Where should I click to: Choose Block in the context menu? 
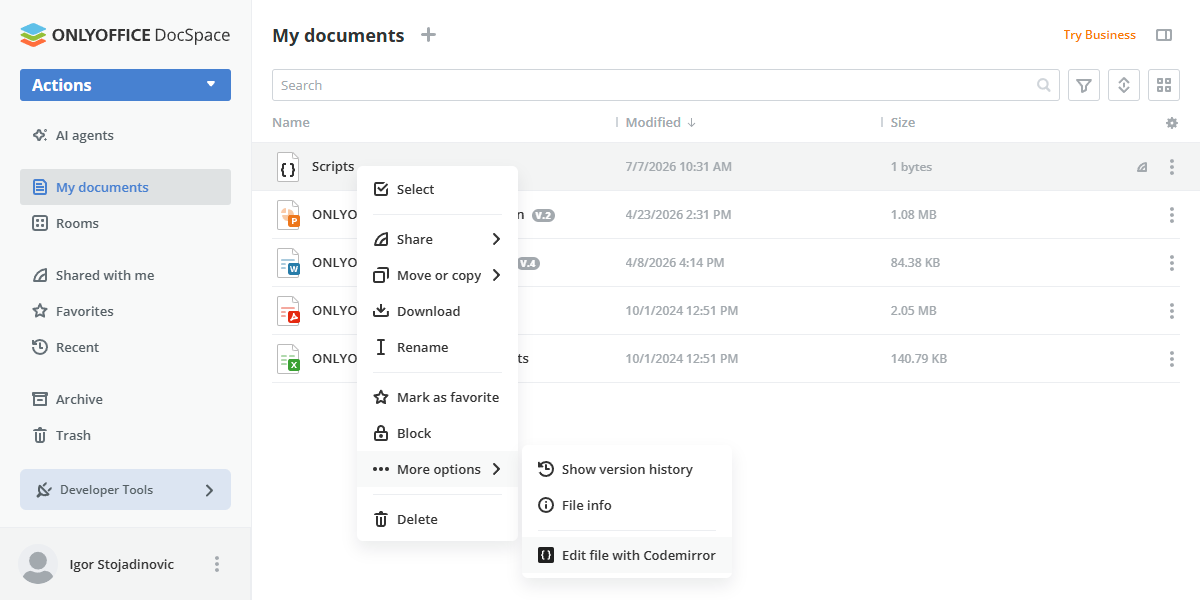point(437,433)
